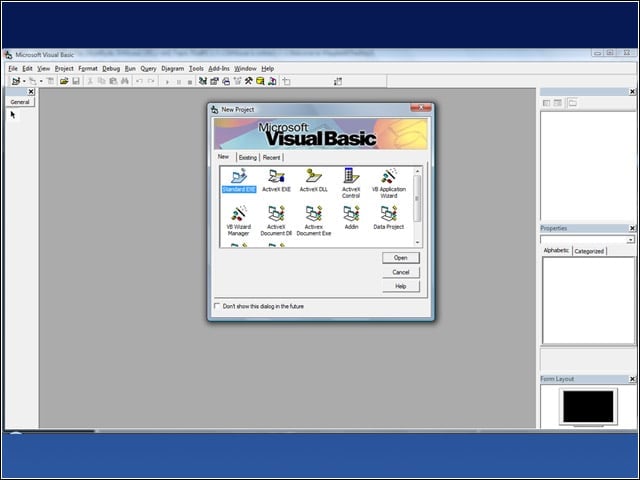Select the ActiveX Document Exe project type
Screen dimensions: 640x480
pyautogui.click(x=313, y=221)
